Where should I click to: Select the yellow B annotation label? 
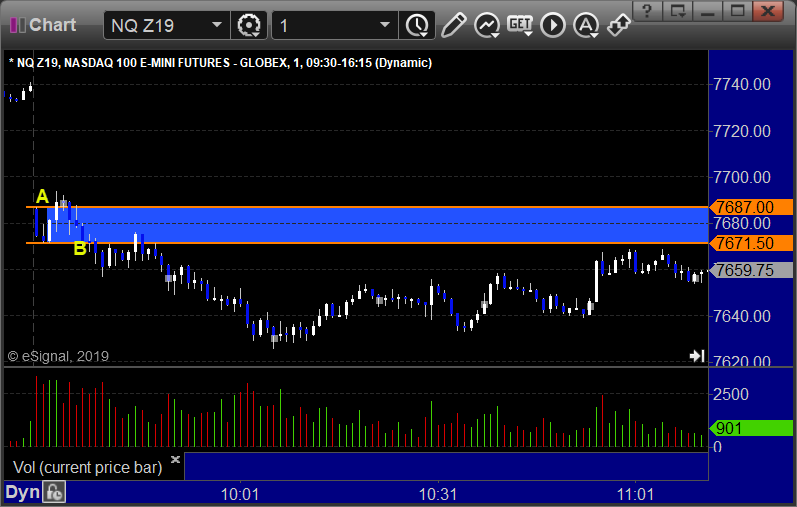pos(80,248)
